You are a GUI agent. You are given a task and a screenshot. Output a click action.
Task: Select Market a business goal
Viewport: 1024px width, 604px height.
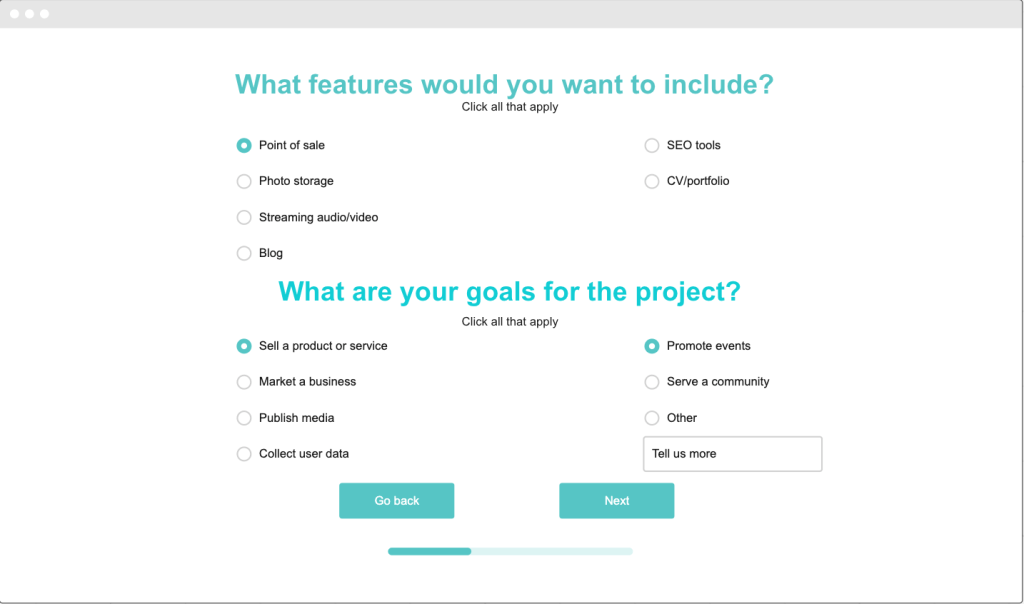coord(244,382)
